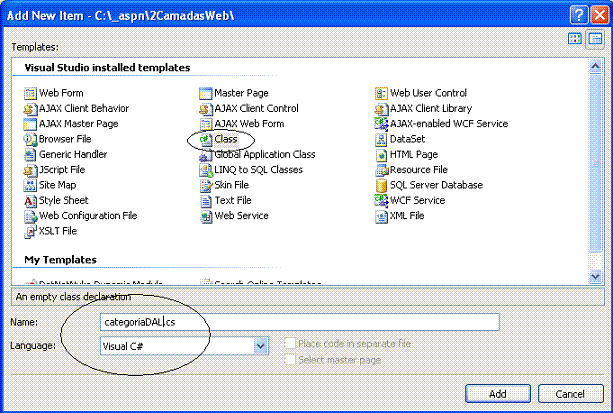Click the templates vertical scrollbar thumb
This screenshot has height=413, width=613.
595,163
